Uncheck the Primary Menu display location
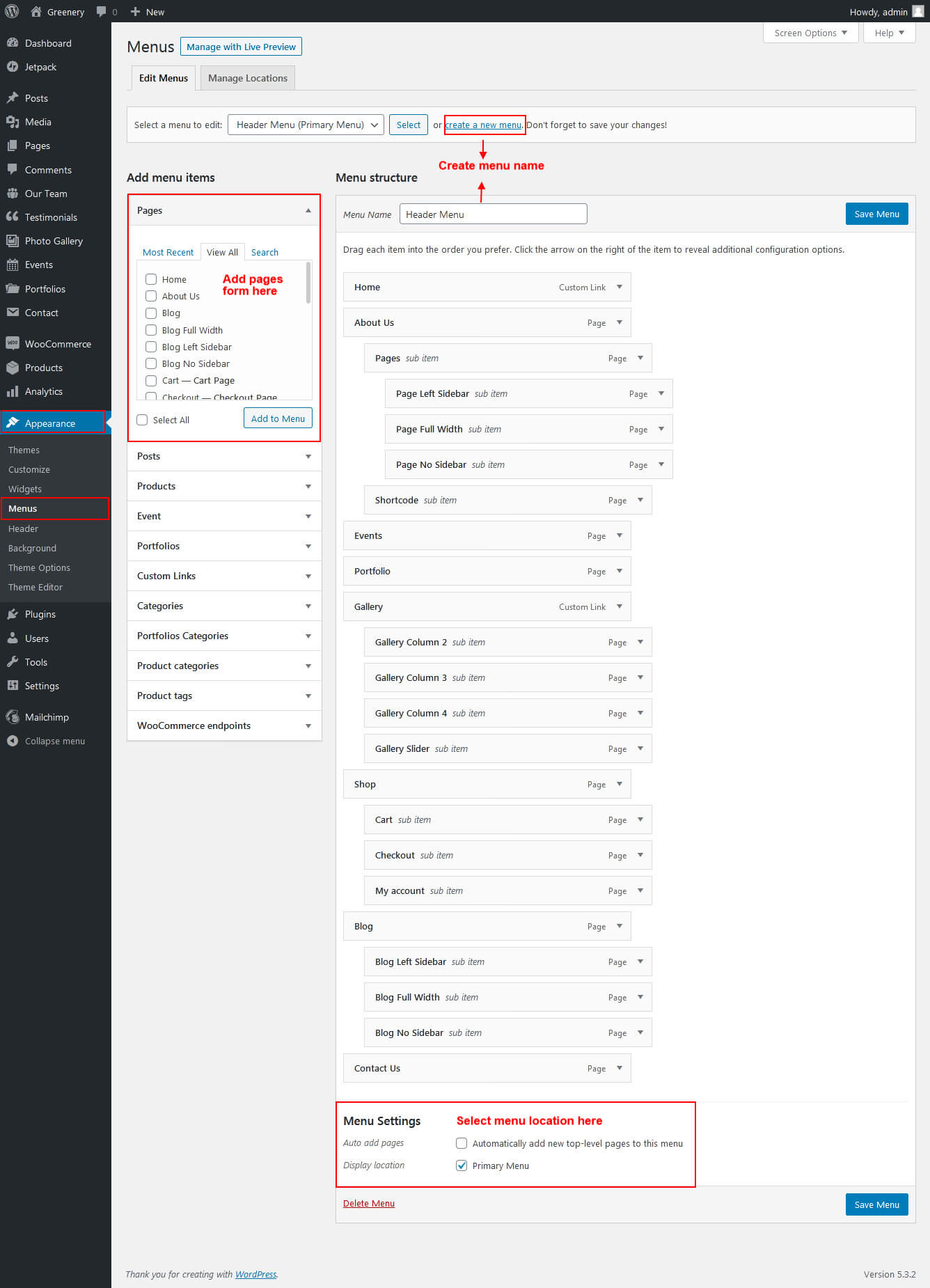930x1288 pixels. coord(462,1165)
